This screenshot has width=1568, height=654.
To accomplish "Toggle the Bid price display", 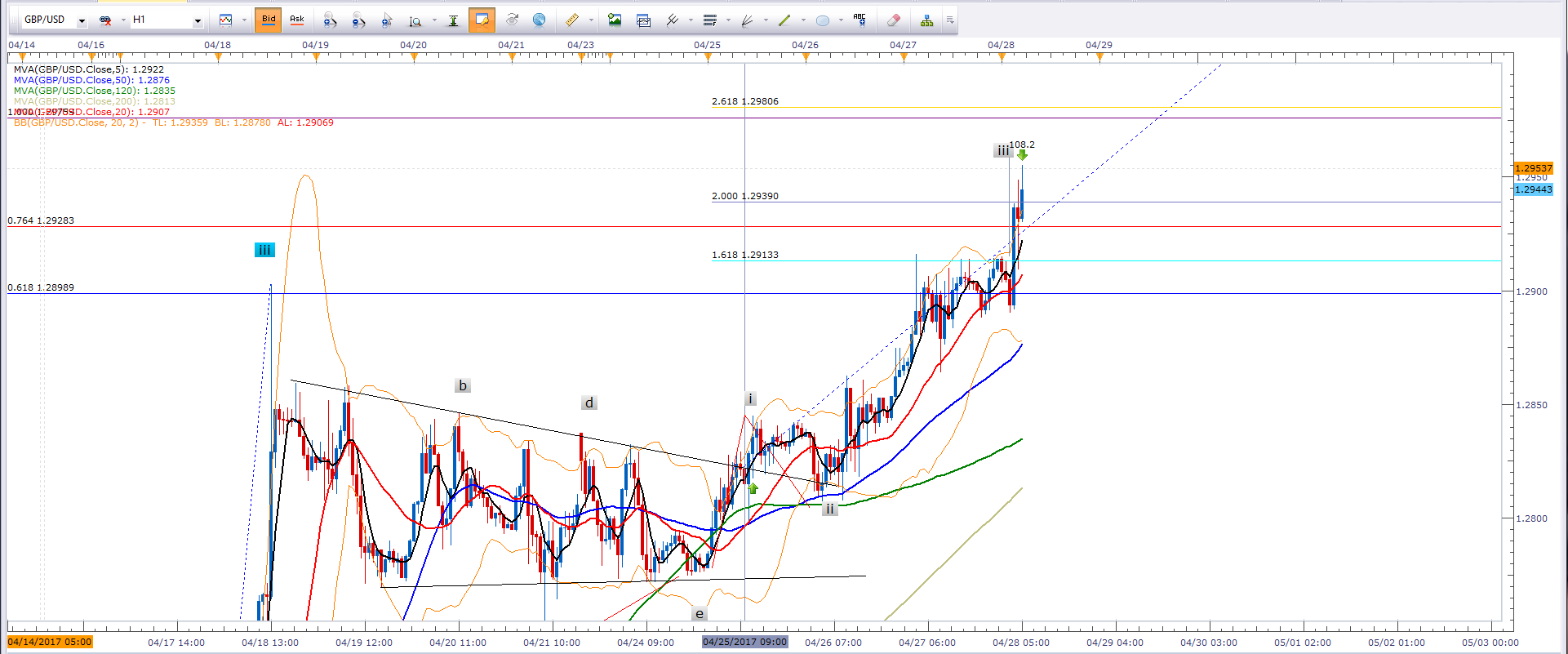I will (269, 20).
